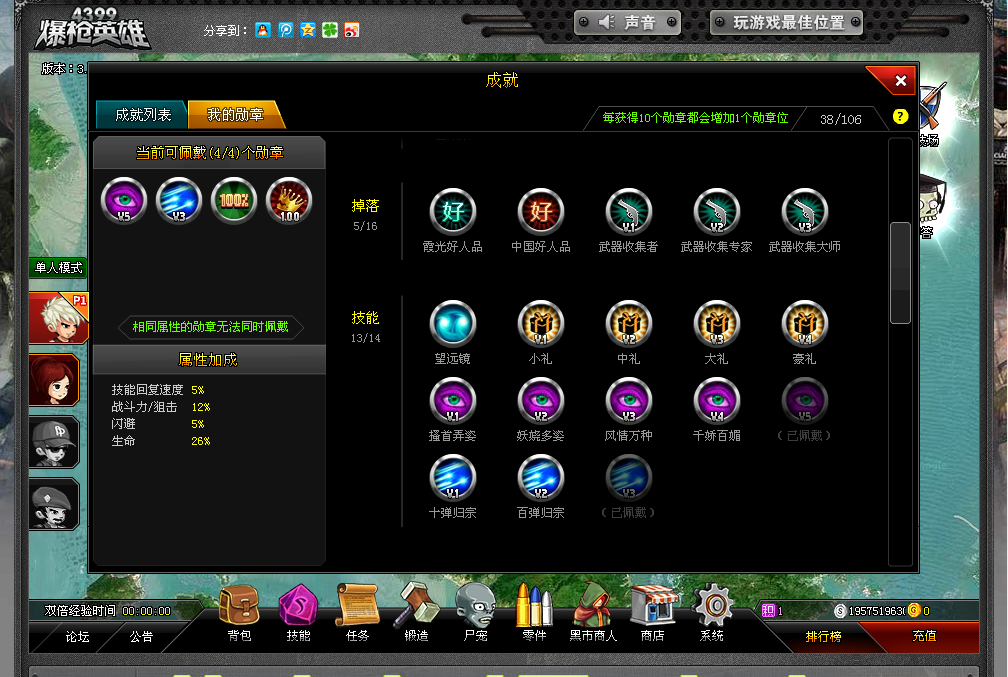Click the equipped purple eye V5 medal slot
Image resolution: width=1008 pixels, height=677 pixels.
[124, 201]
